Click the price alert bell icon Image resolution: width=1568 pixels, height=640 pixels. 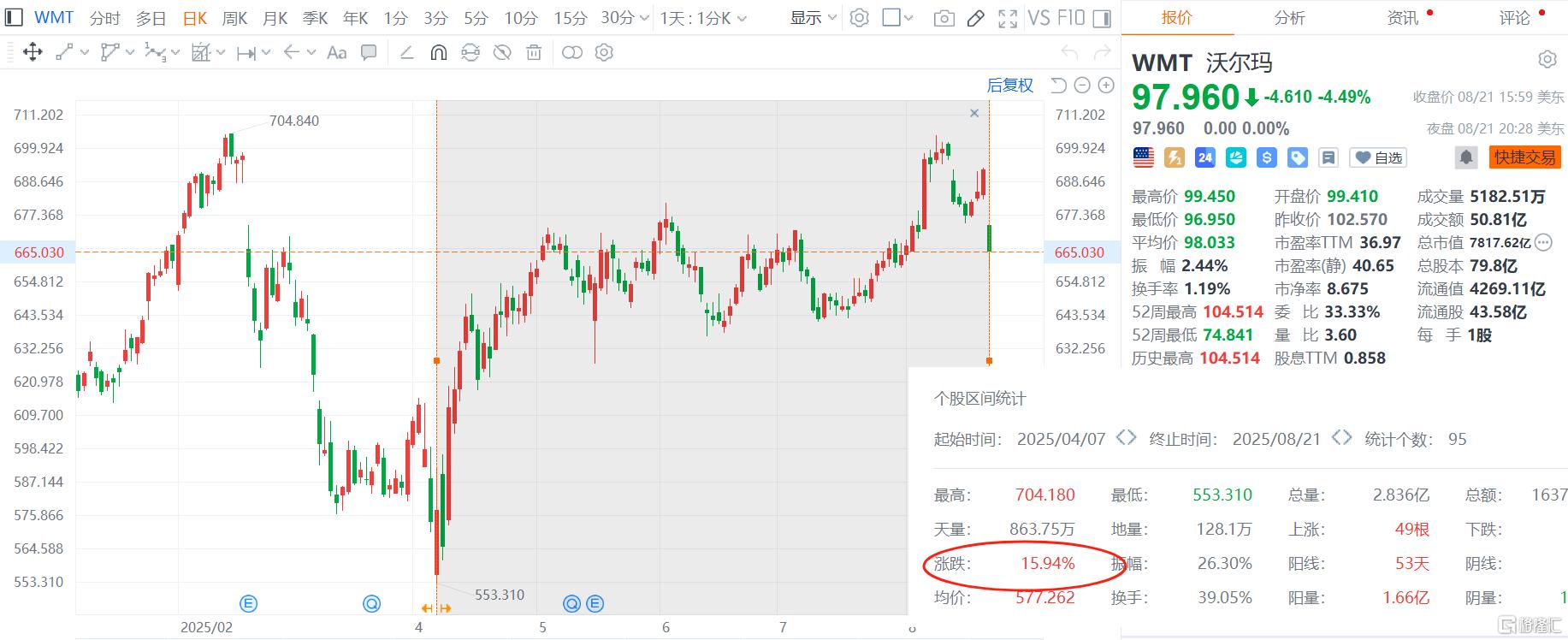click(x=1466, y=157)
